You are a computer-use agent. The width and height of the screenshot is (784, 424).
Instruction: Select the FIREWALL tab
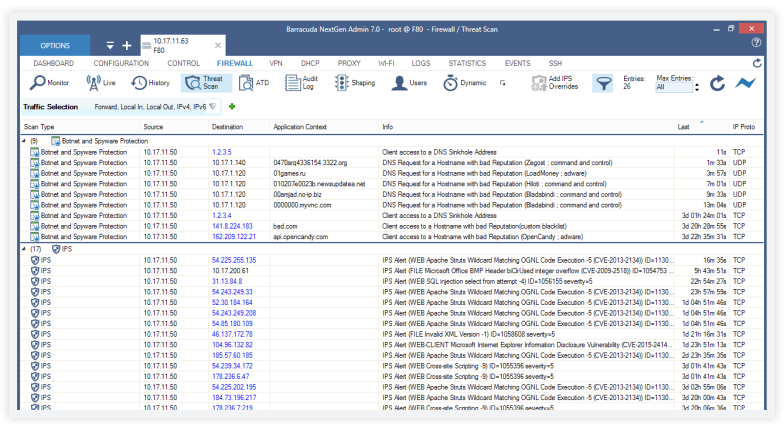point(234,64)
